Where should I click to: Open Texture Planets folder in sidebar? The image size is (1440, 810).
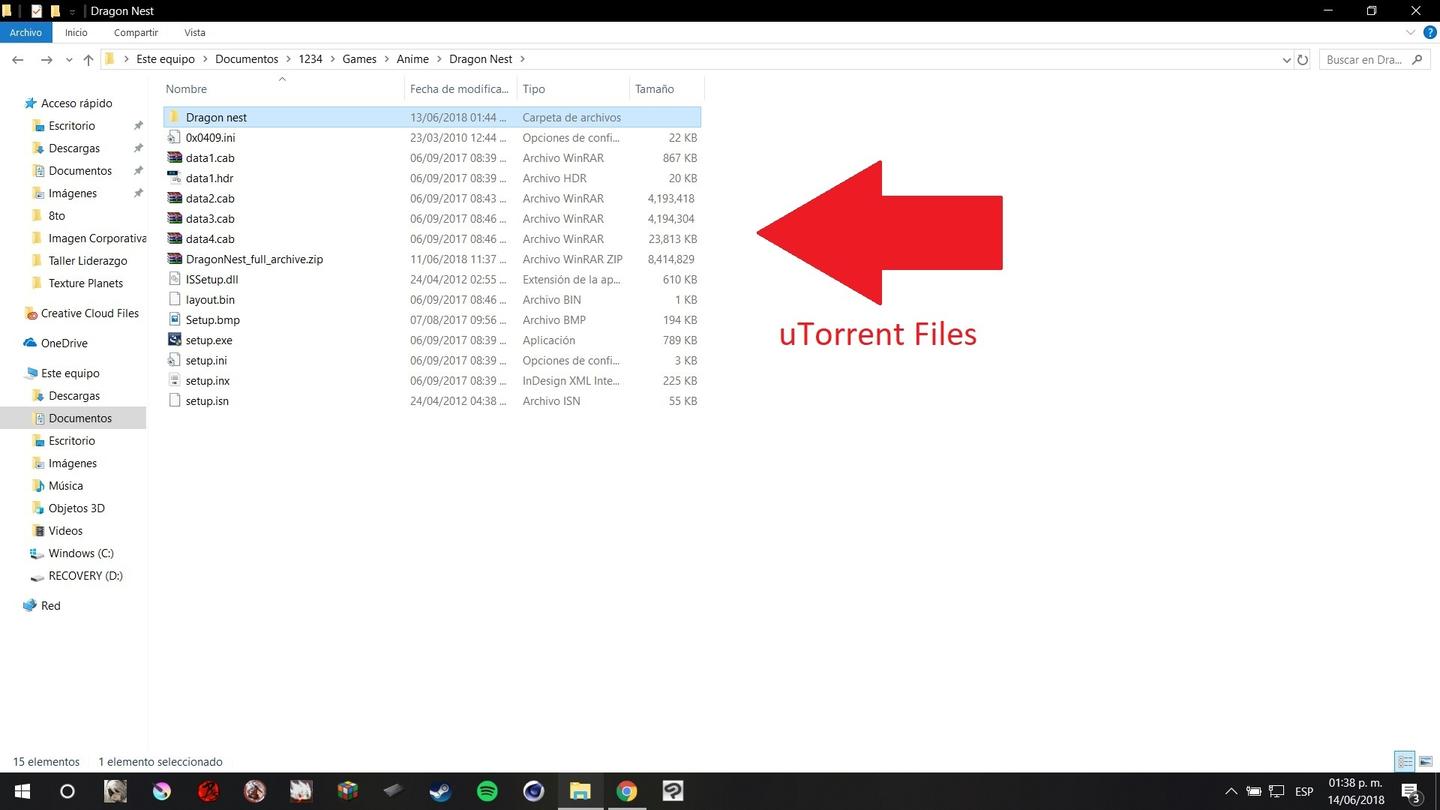(86, 283)
